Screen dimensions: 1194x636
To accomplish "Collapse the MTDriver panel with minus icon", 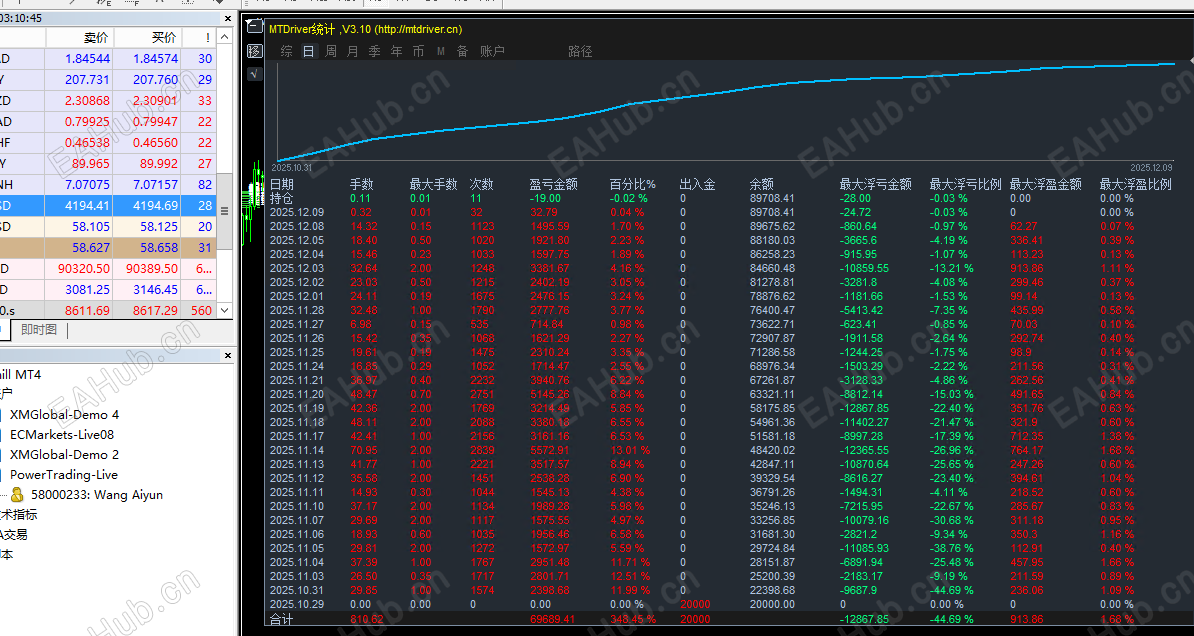I will [254, 27].
